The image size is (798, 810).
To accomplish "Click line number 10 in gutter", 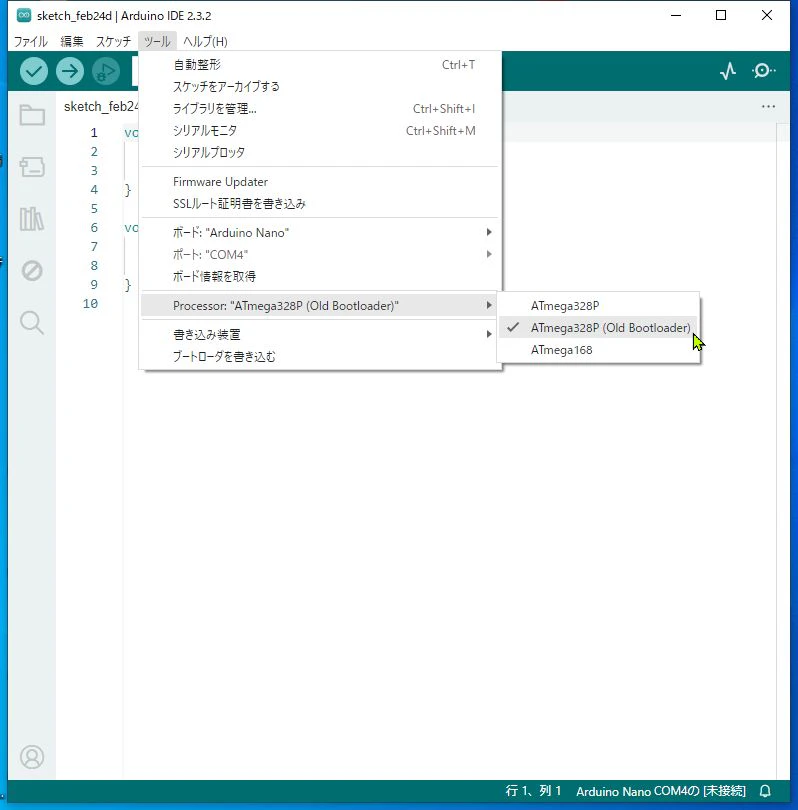I will pyautogui.click(x=90, y=303).
